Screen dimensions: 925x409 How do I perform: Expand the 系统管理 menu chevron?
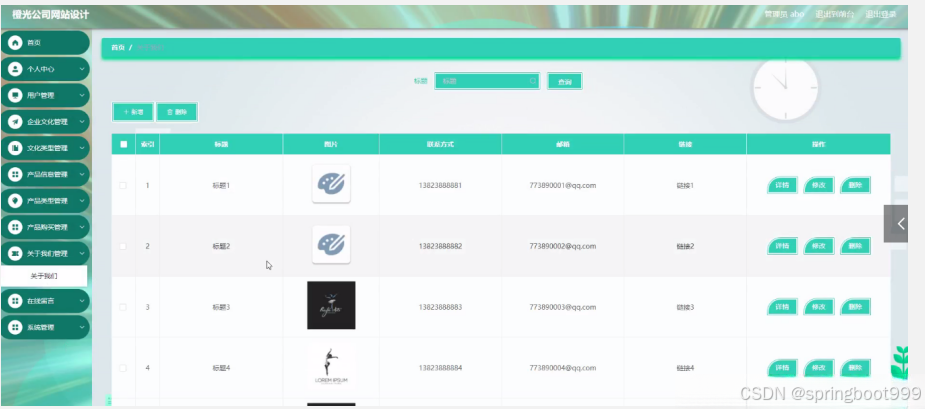(x=81, y=327)
